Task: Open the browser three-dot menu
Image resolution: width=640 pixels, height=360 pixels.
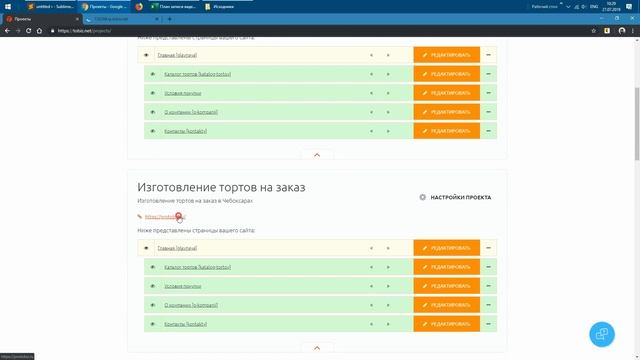Action: (x=633, y=31)
